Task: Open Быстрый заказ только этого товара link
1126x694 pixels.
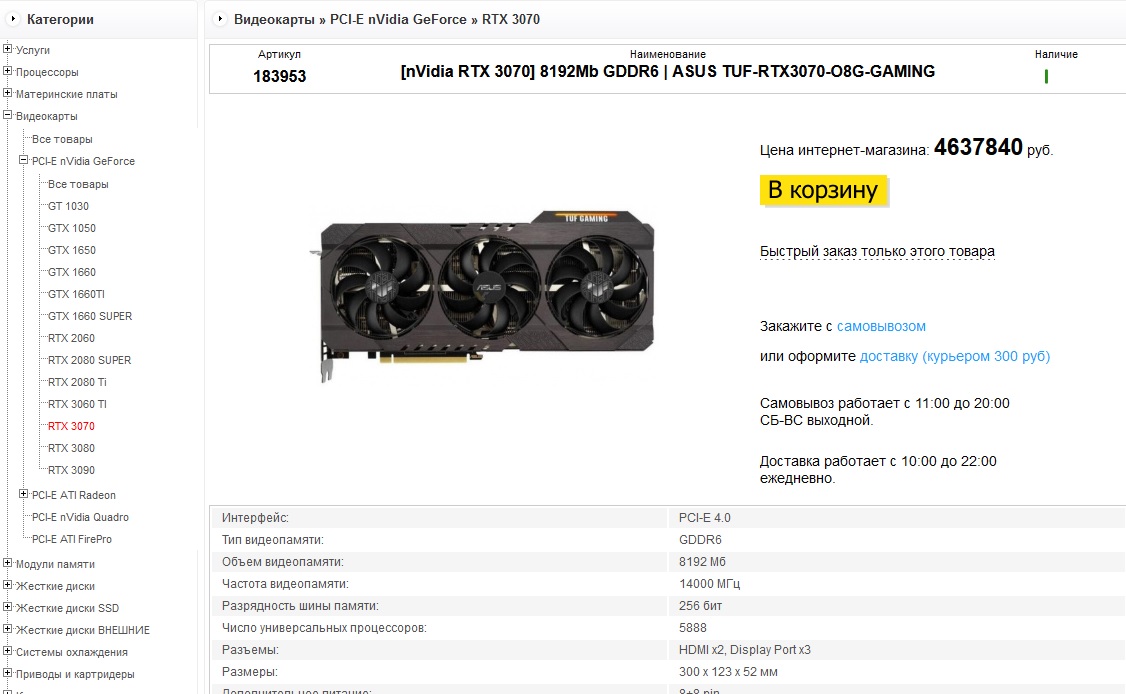Action: point(877,251)
